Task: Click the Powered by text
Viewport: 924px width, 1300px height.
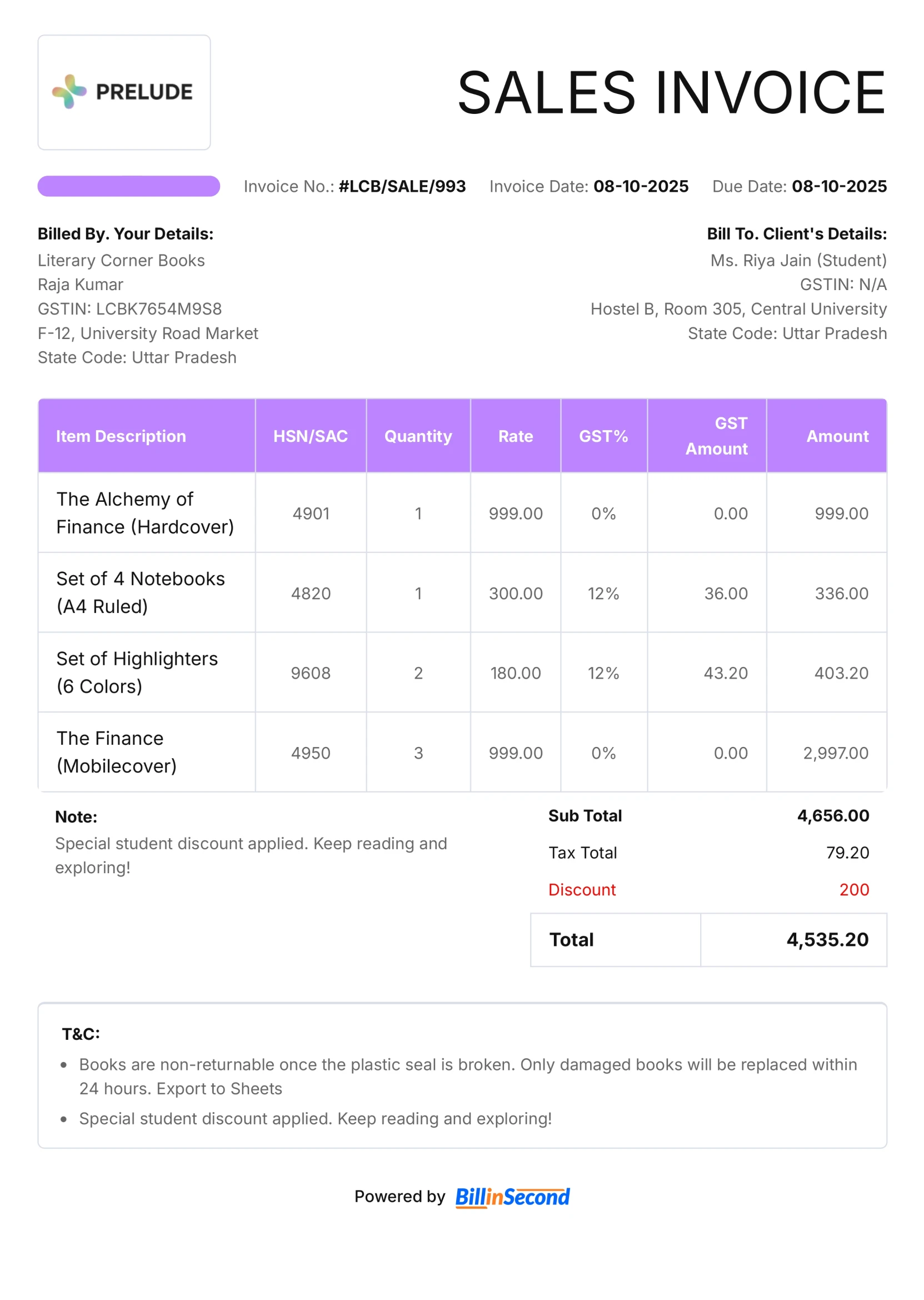Action: tap(399, 1197)
